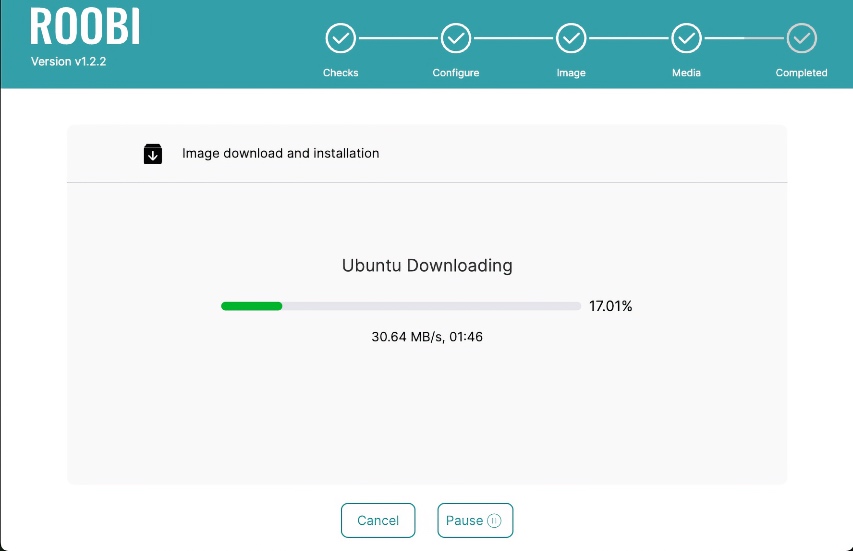The width and height of the screenshot is (853, 551).
Task: Click the Configure step checkmark icon
Action: coord(456,38)
